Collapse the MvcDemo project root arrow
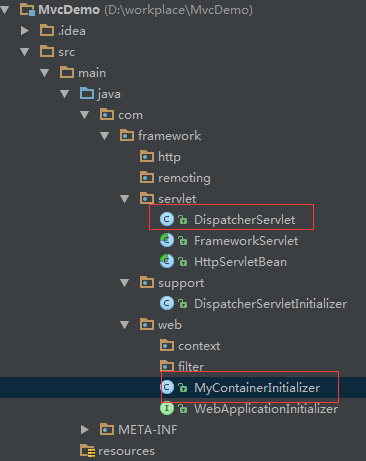 [x=4, y=10]
